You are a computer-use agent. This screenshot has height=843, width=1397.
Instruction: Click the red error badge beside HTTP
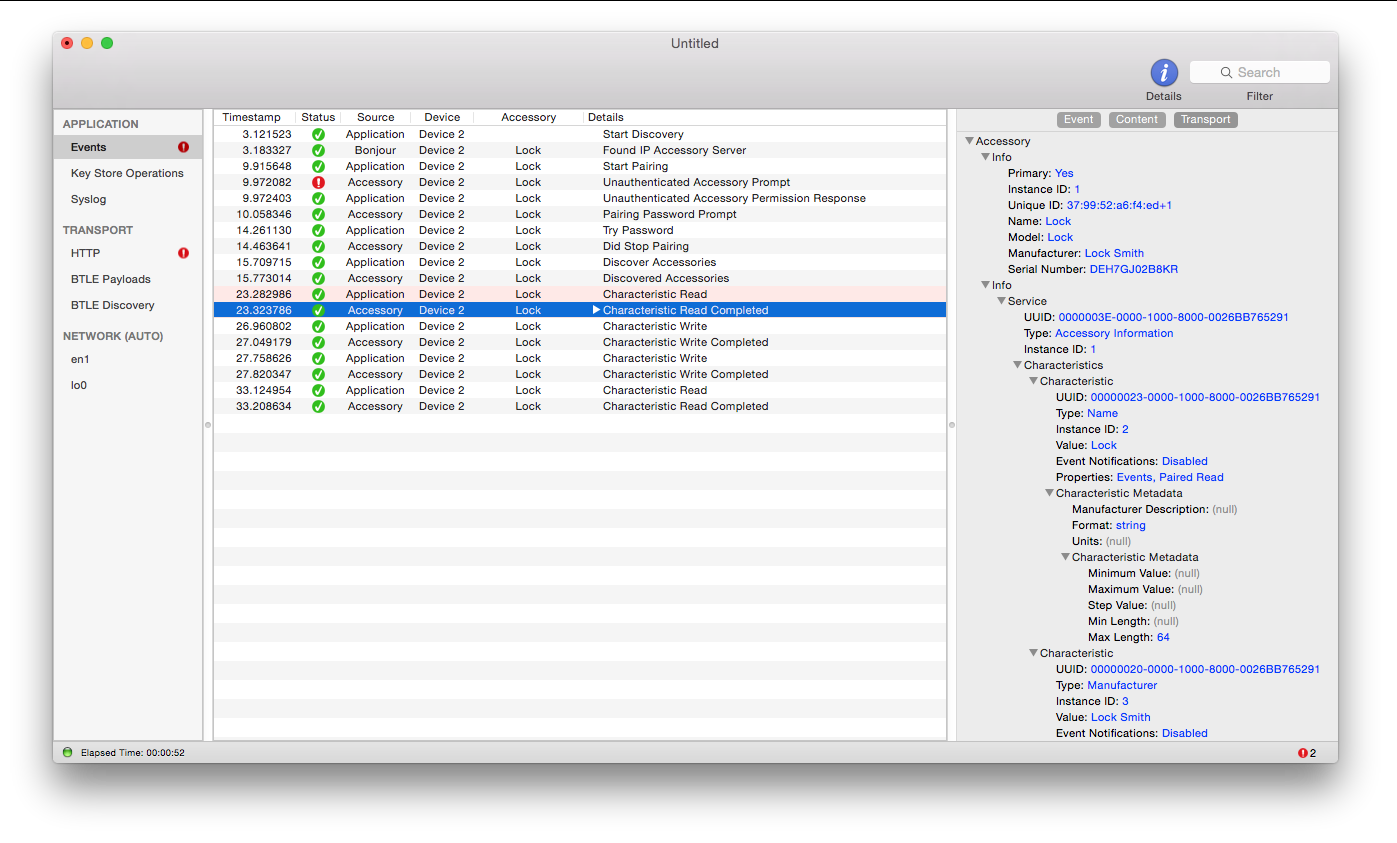[183, 253]
